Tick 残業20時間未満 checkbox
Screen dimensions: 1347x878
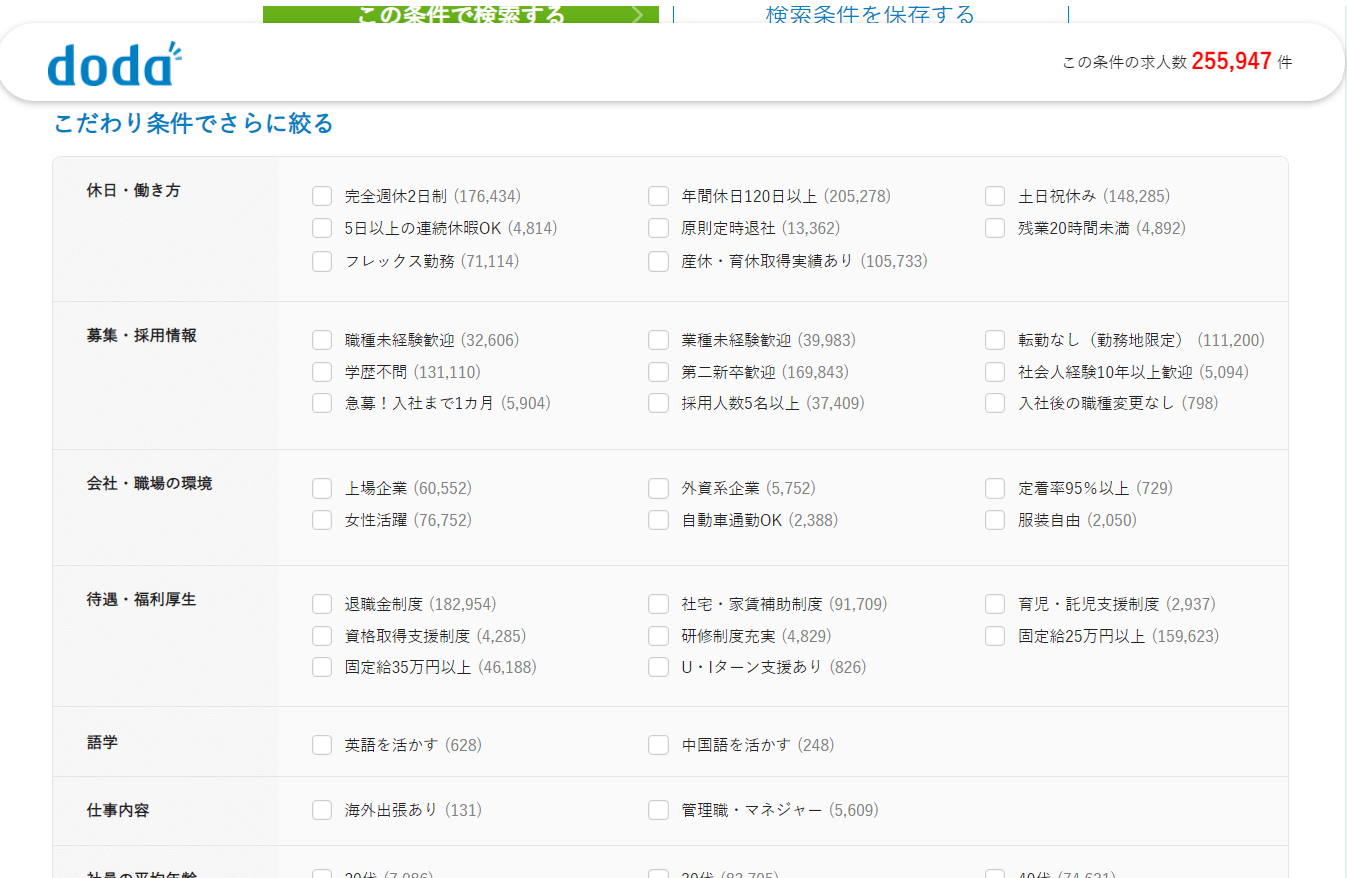[995, 228]
